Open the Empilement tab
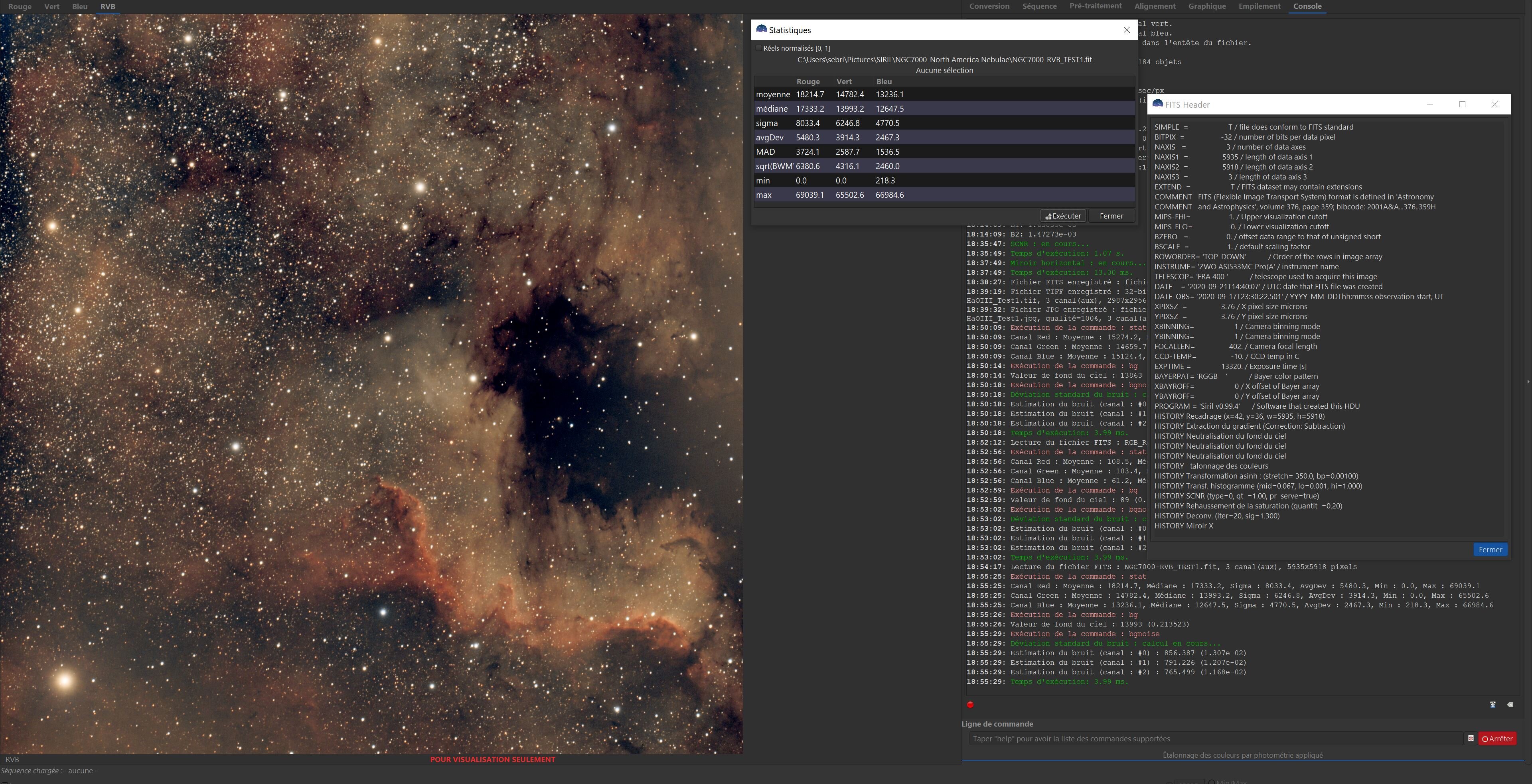 (1259, 6)
